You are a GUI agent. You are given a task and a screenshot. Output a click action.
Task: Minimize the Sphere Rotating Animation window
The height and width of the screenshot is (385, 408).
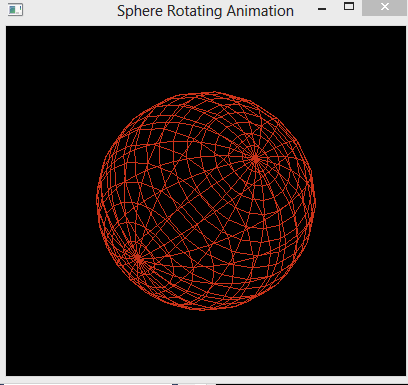coord(322,9)
